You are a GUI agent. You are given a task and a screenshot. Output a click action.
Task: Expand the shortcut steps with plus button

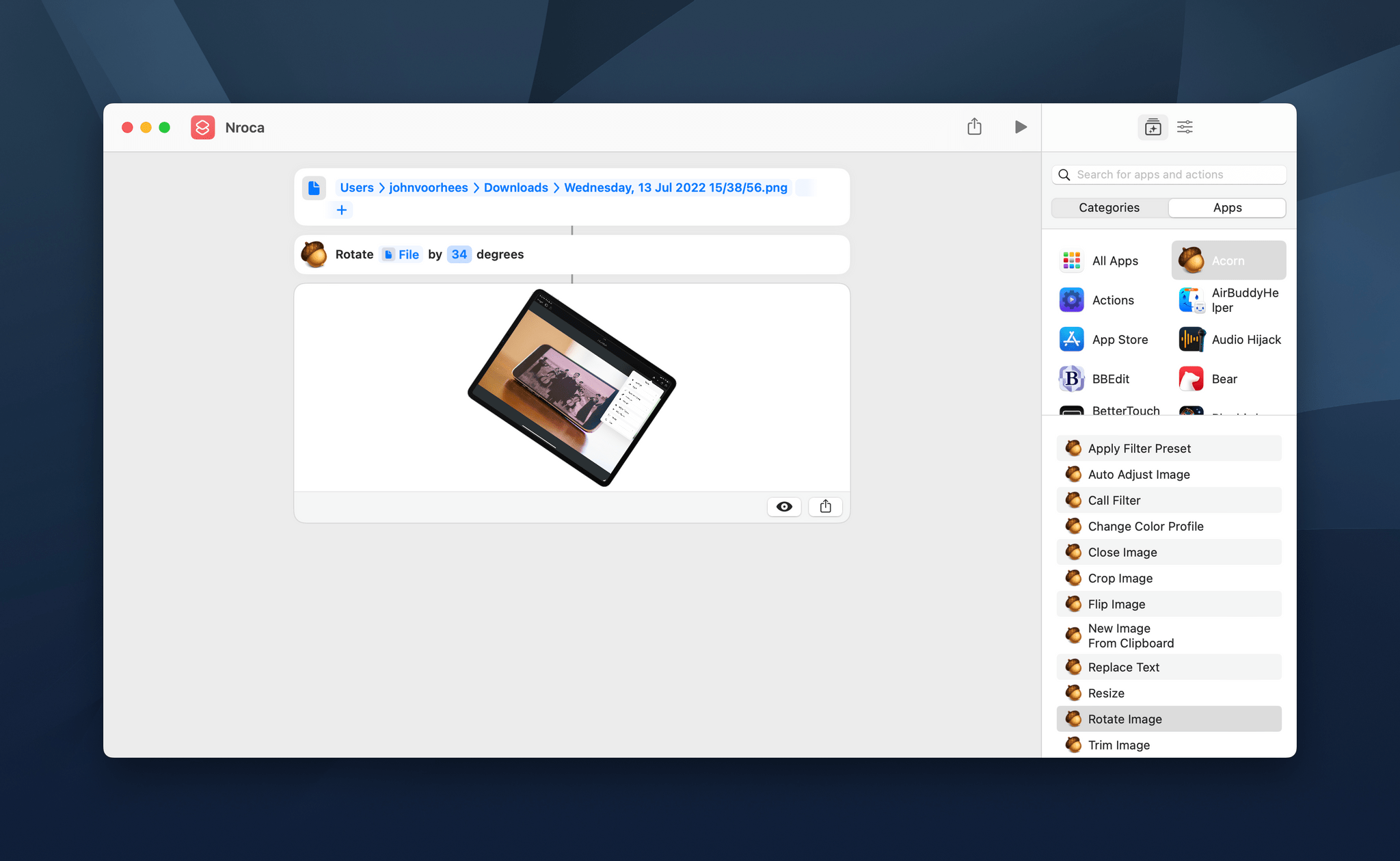[x=340, y=210]
